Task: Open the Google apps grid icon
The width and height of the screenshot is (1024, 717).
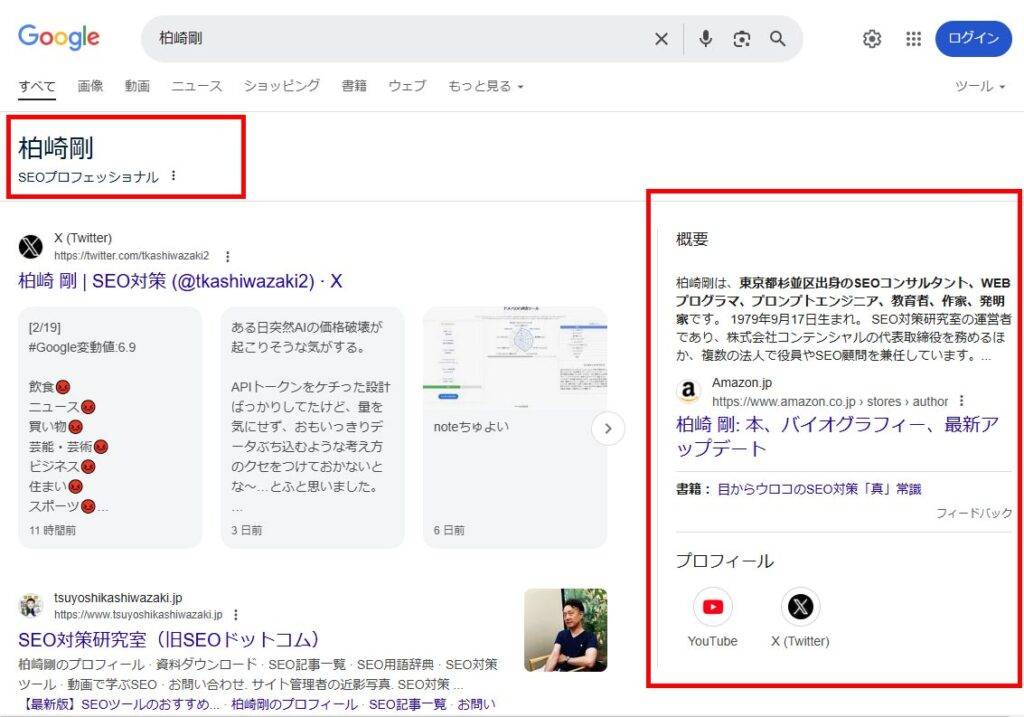Action: pyautogui.click(x=913, y=38)
